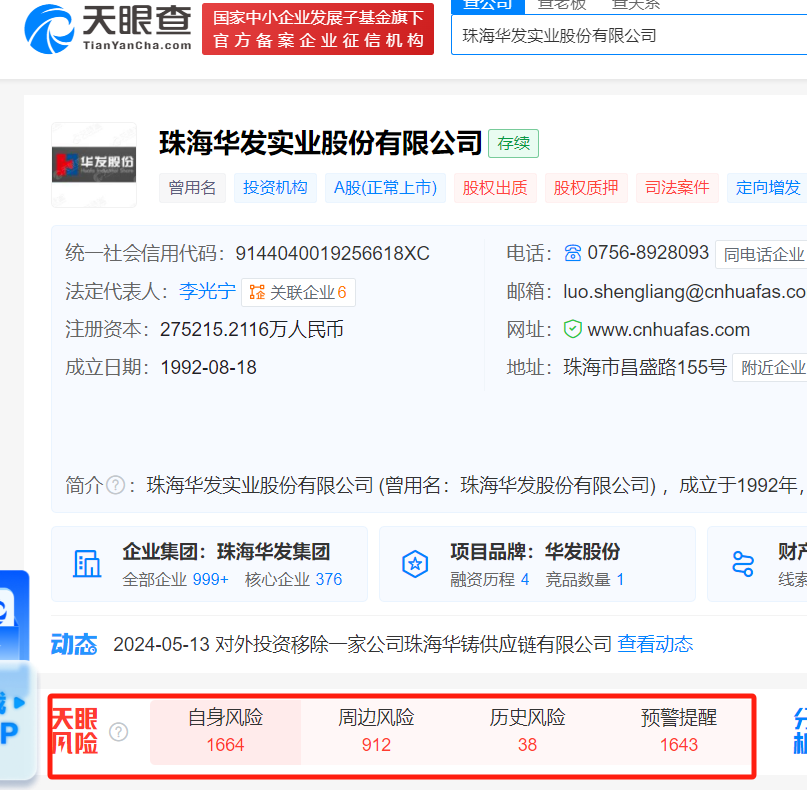Screen dimensions: 807x790
Task: Open the 周边风险 912 tab
Action: coord(376,731)
